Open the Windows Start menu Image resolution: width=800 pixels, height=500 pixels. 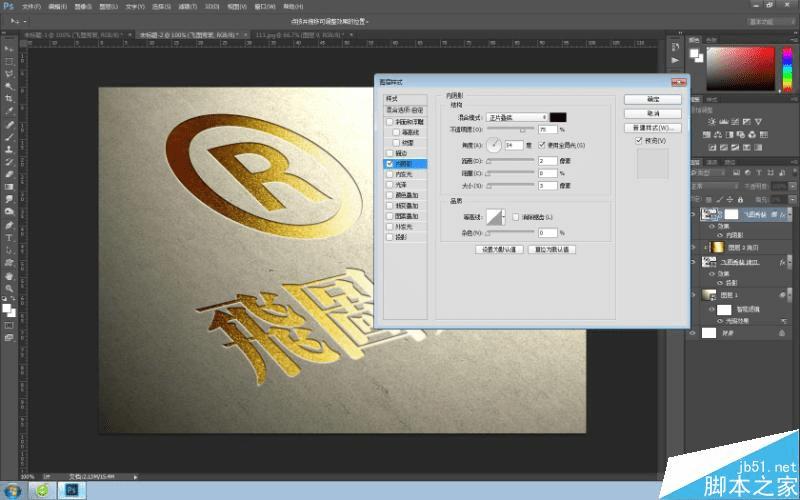pos(14,490)
